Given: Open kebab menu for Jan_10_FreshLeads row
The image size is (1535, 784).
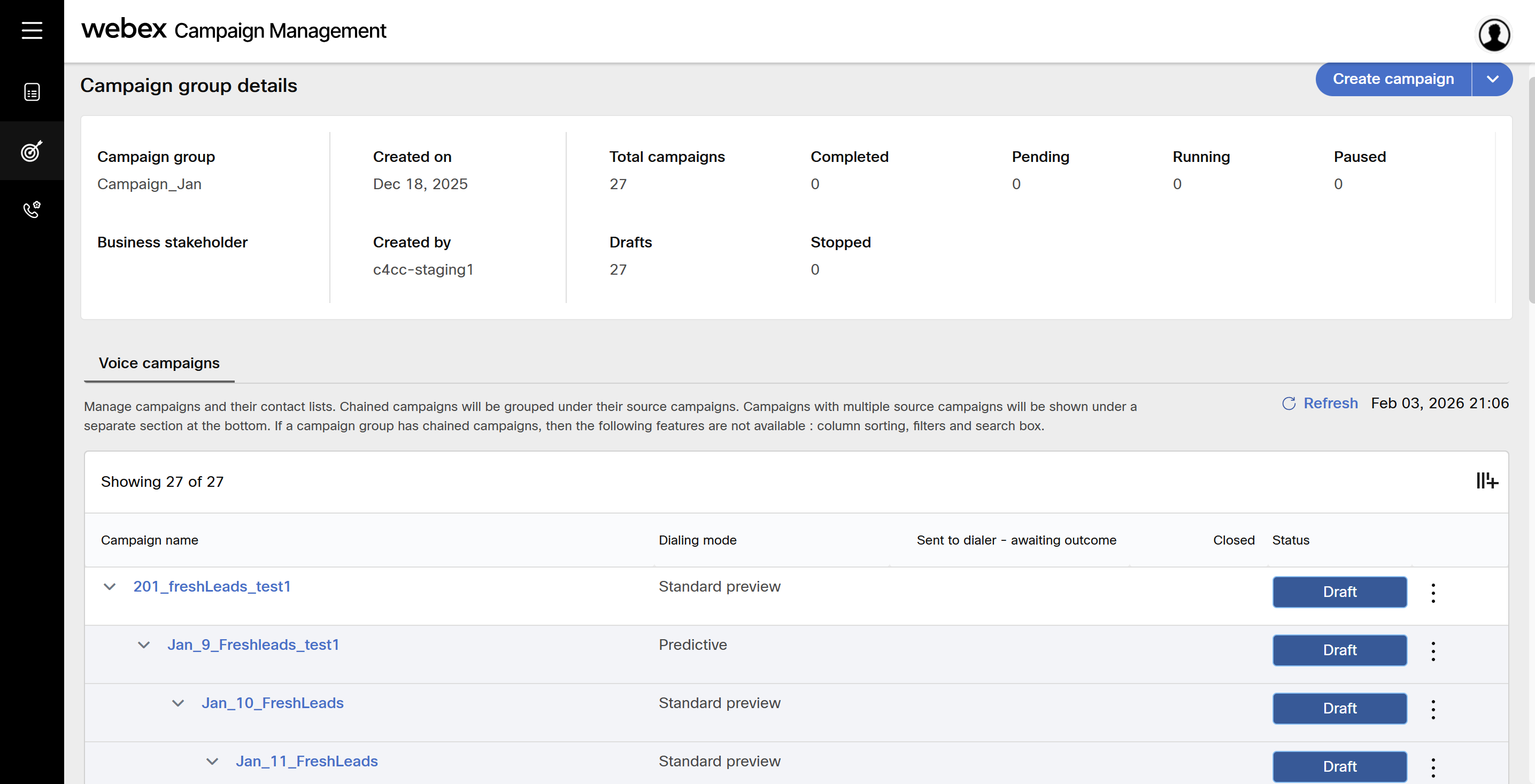Looking at the screenshot, I should (1433, 709).
